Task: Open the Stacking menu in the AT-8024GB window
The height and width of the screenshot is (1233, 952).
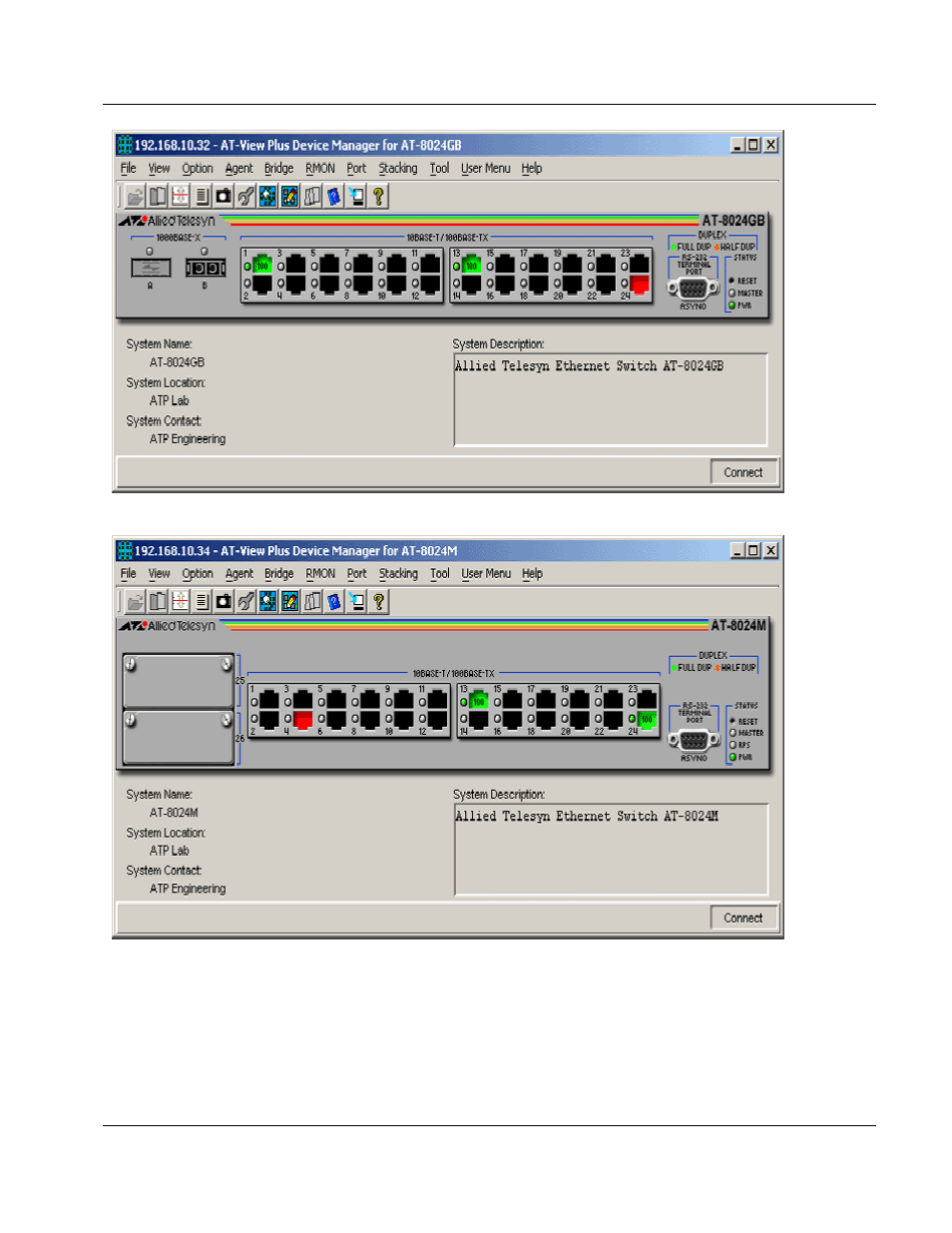Action: (398, 169)
